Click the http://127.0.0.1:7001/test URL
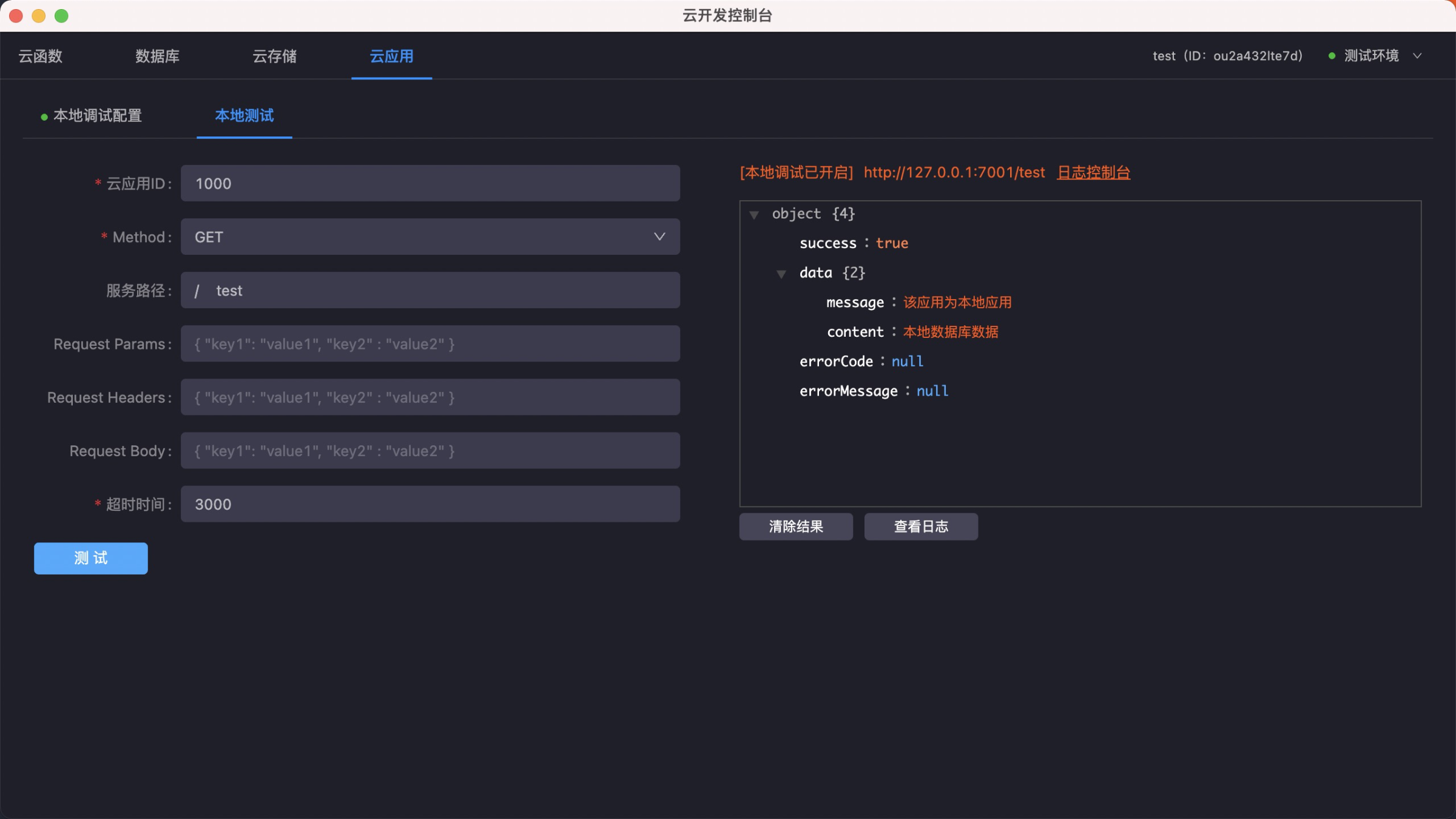Image resolution: width=1456 pixels, height=819 pixels. click(x=954, y=172)
